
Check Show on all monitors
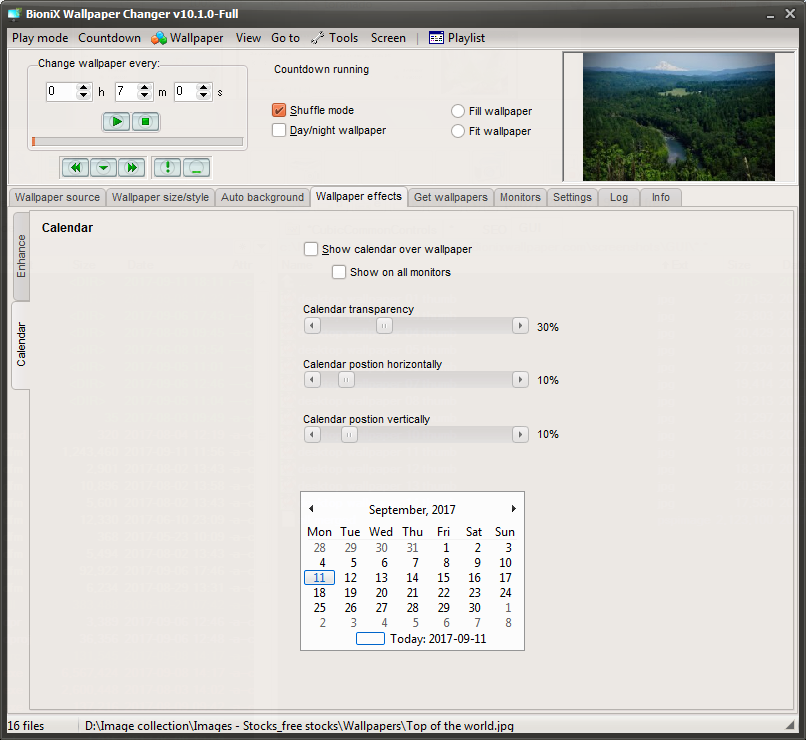pos(339,272)
